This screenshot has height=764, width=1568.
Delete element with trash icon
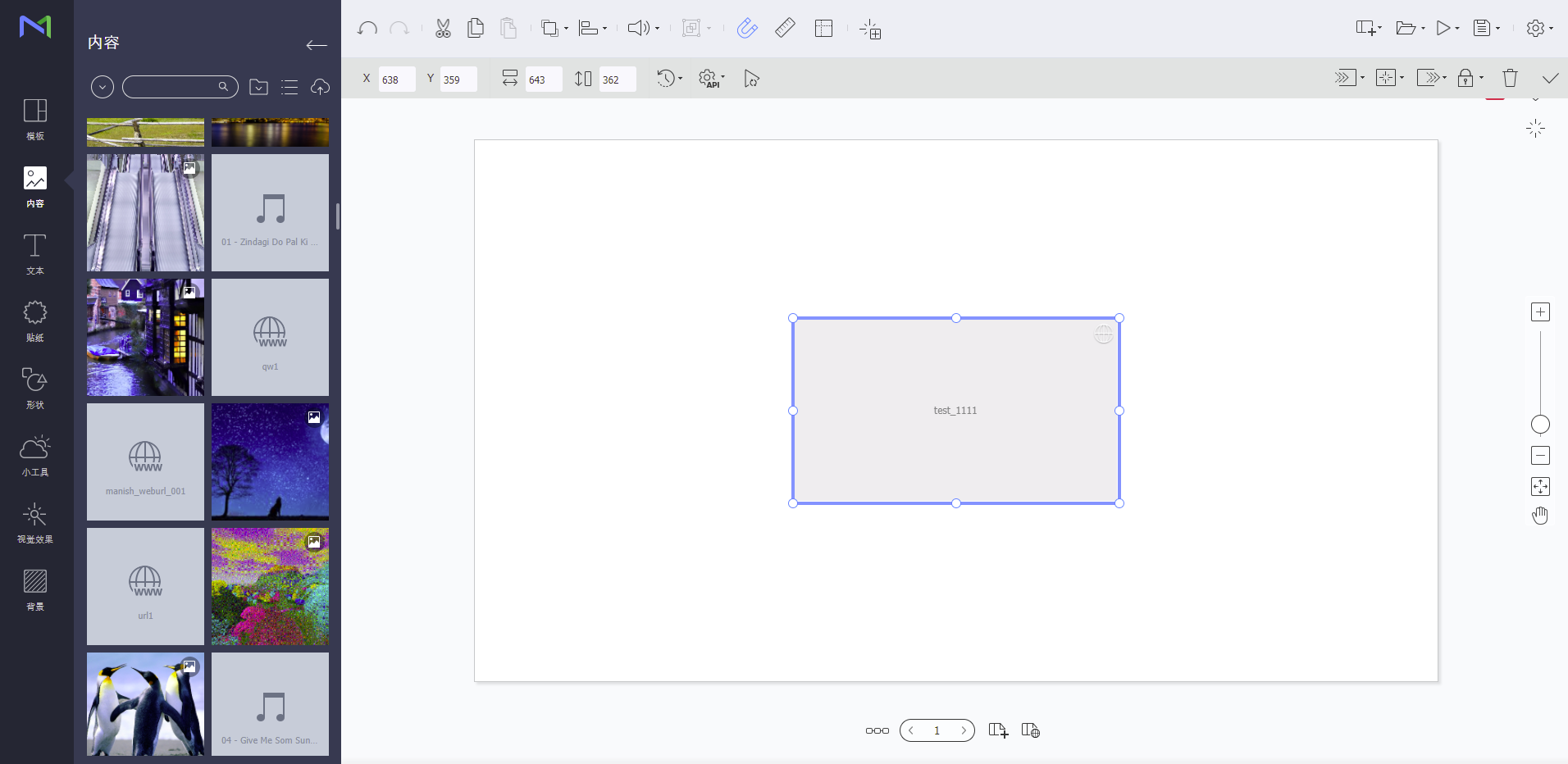click(x=1510, y=78)
